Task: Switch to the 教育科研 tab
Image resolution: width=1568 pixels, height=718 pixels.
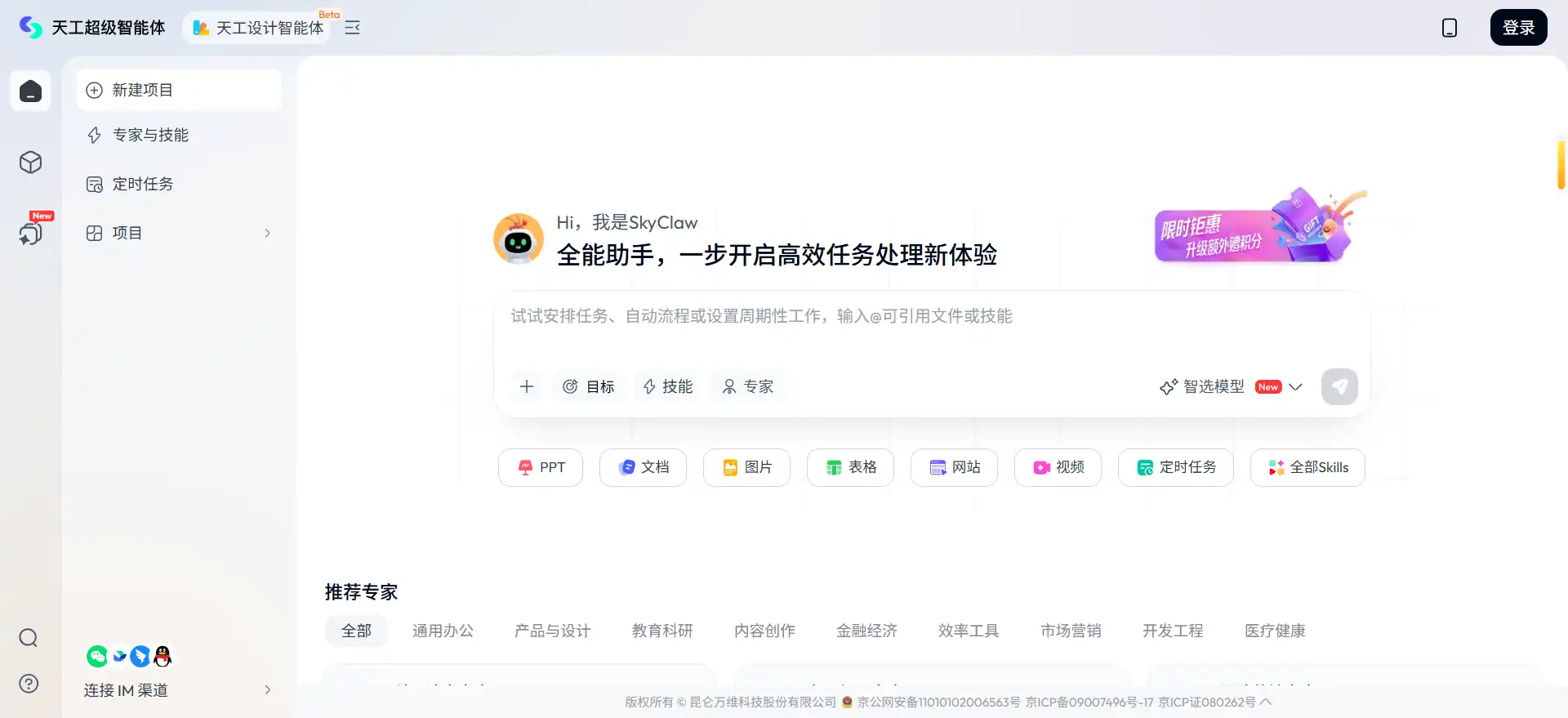Action: pyautogui.click(x=662, y=631)
